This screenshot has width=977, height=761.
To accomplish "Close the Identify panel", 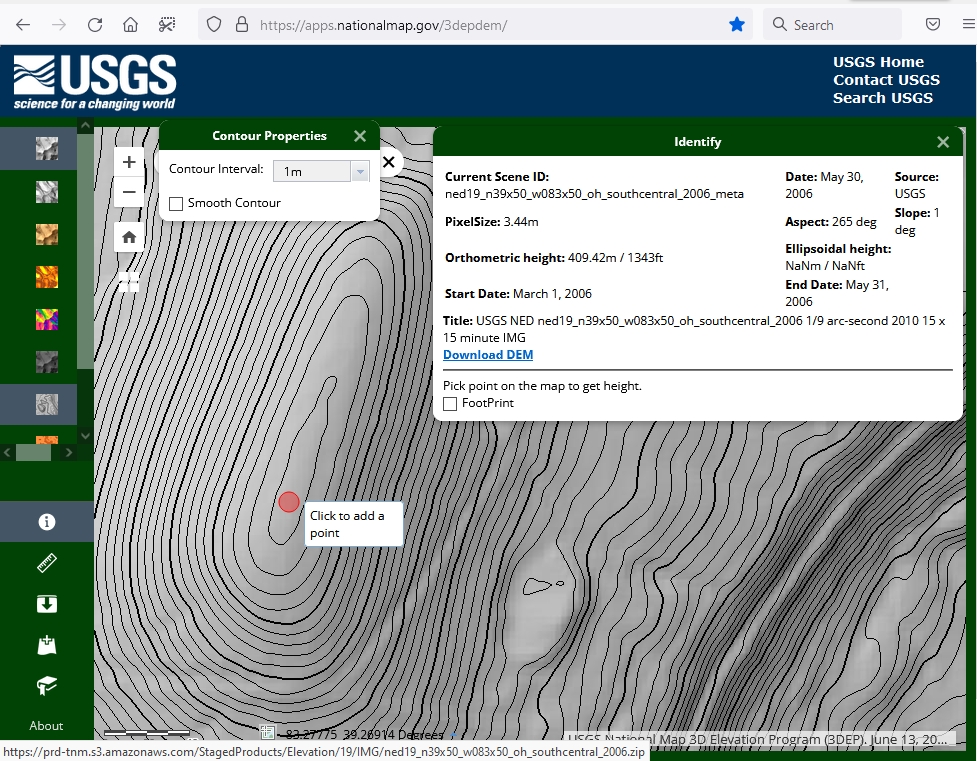I will [943, 142].
